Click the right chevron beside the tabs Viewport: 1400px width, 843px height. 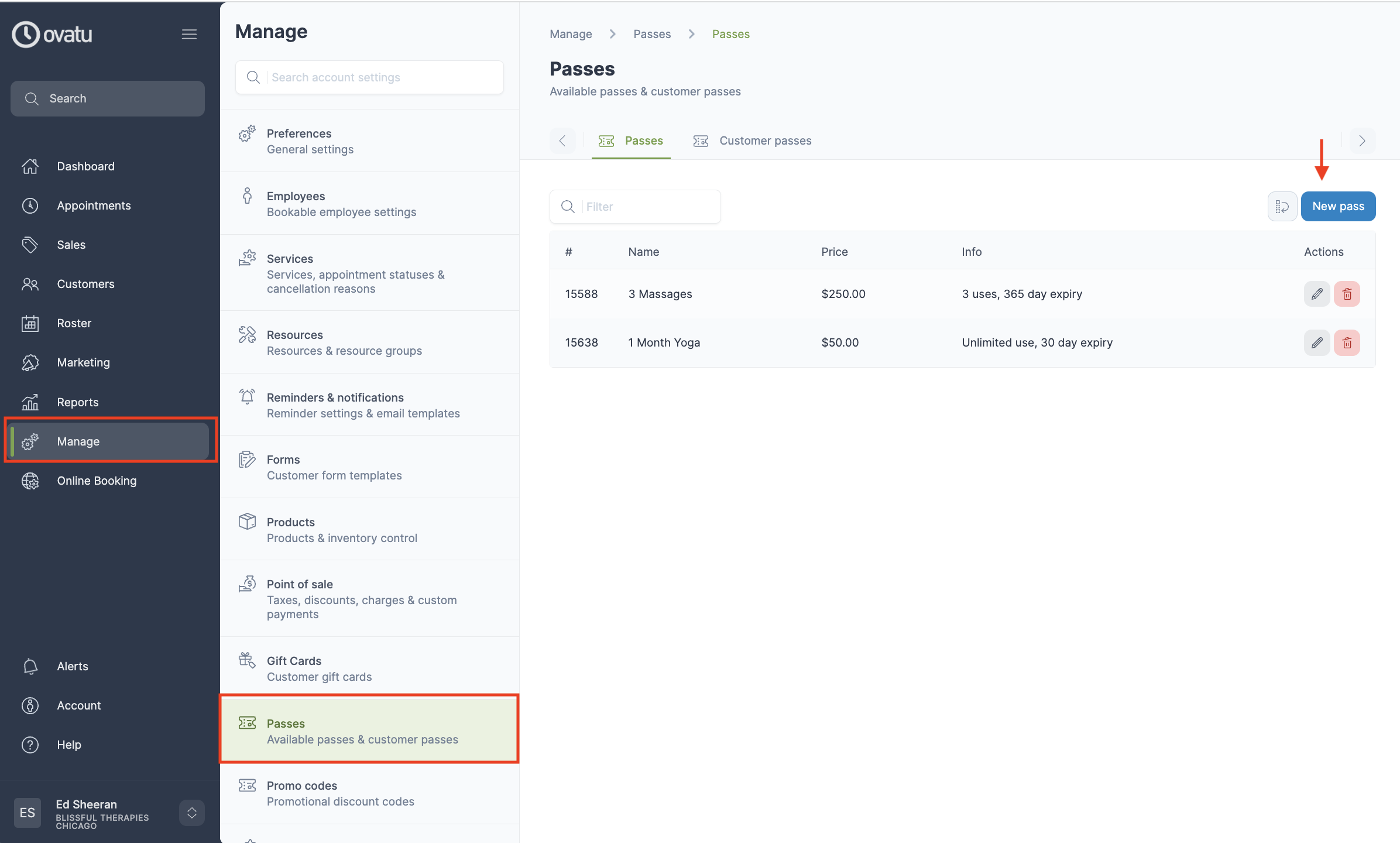click(x=1362, y=140)
